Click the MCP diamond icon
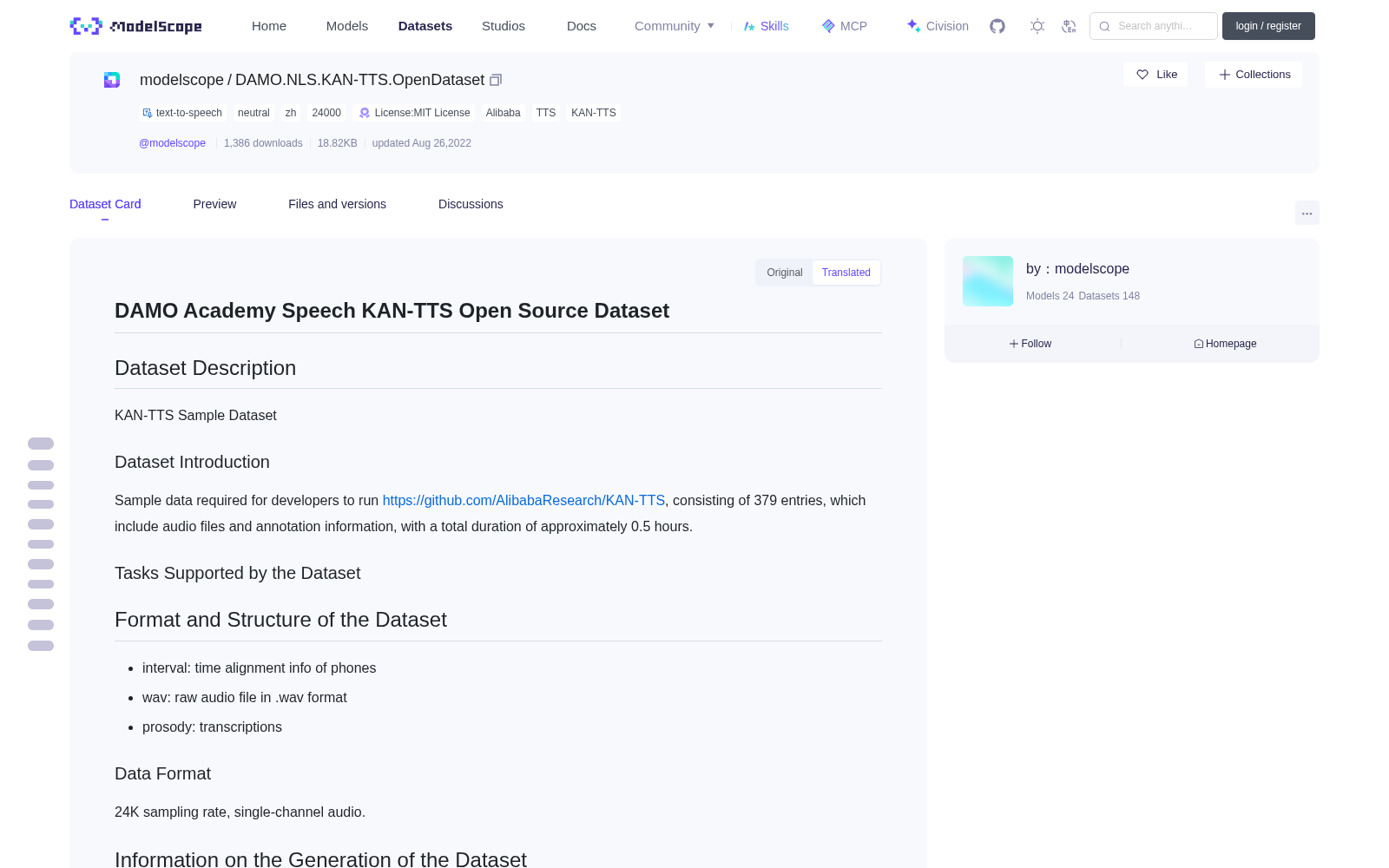Image resolution: width=1389 pixels, height=868 pixels. tap(828, 26)
